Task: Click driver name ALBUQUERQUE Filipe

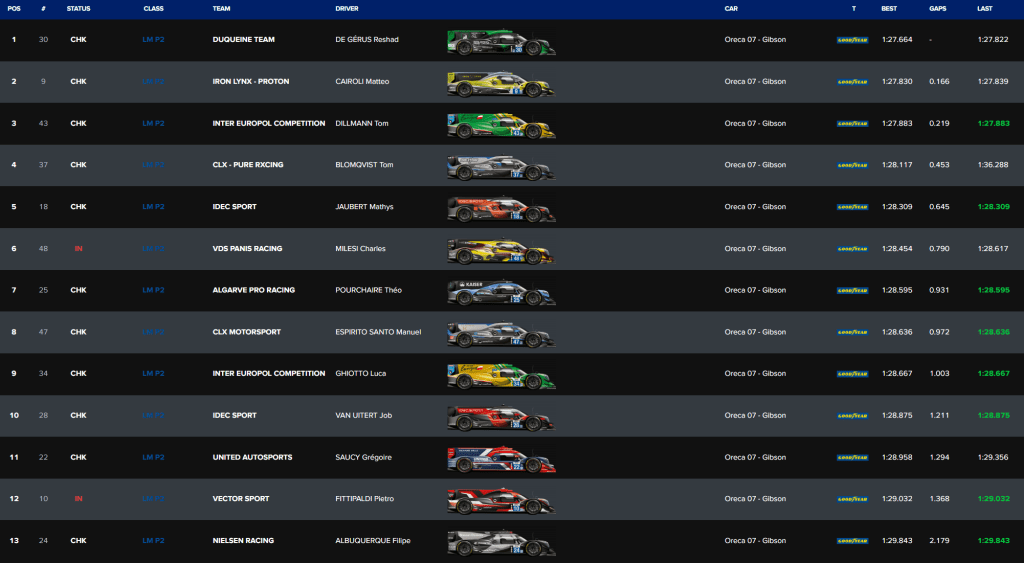Action: 373,541
